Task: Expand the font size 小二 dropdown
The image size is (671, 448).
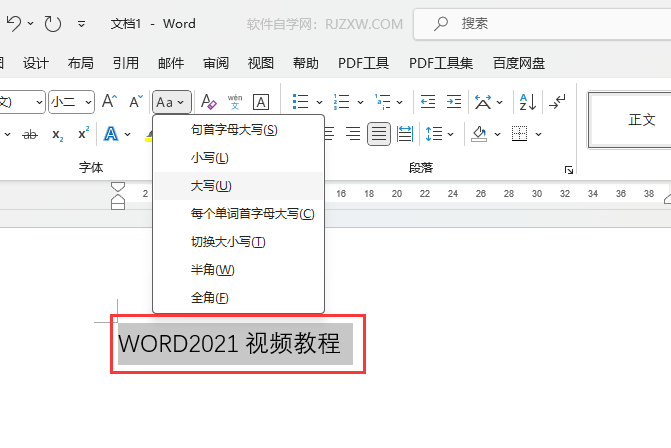Action: (88, 102)
